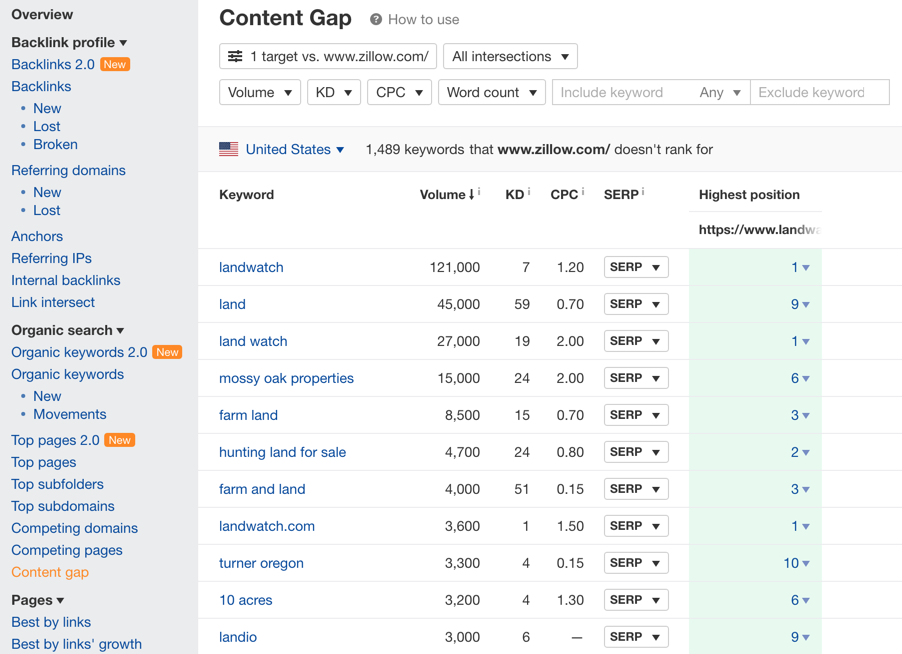Image resolution: width=902 pixels, height=654 pixels.
Task: Open the All intersections dropdown
Action: coord(510,56)
